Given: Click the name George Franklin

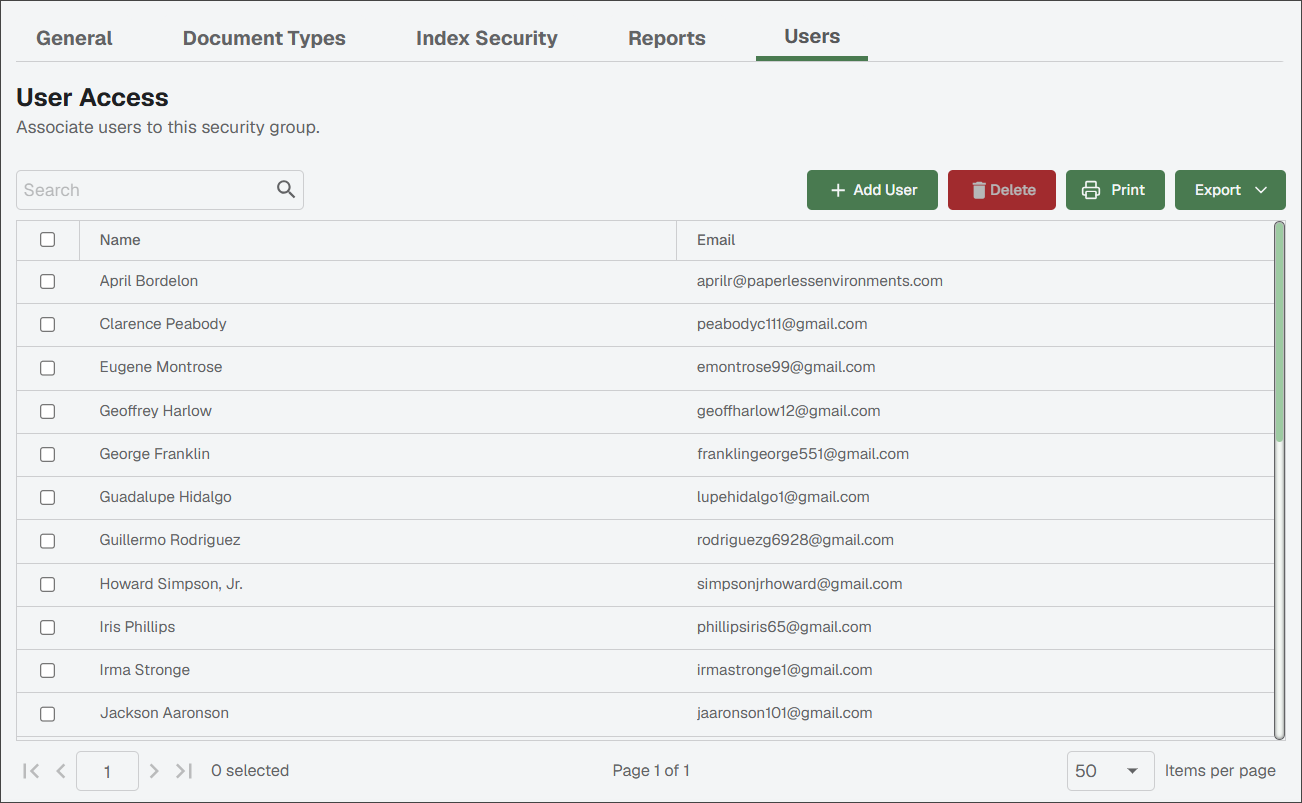Looking at the screenshot, I should pyautogui.click(x=155, y=454).
